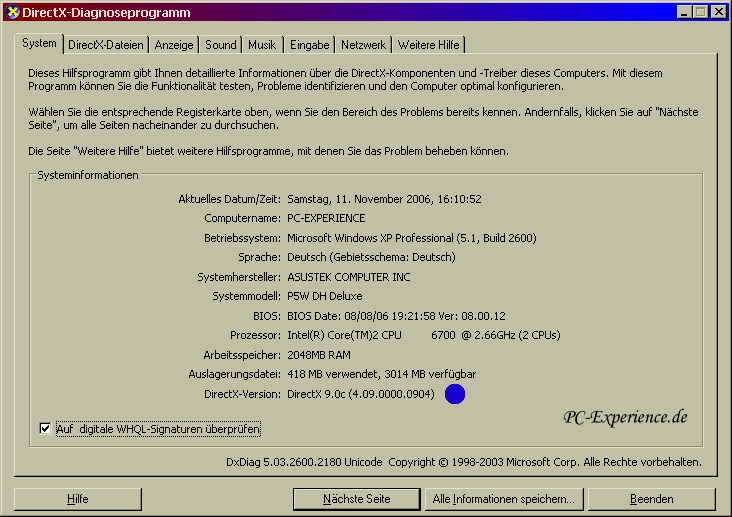This screenshot has width=732, height=517.
Task: Click the 'Aktuelles Datum/Zeit:' label
Action: [x=229, y=199]
